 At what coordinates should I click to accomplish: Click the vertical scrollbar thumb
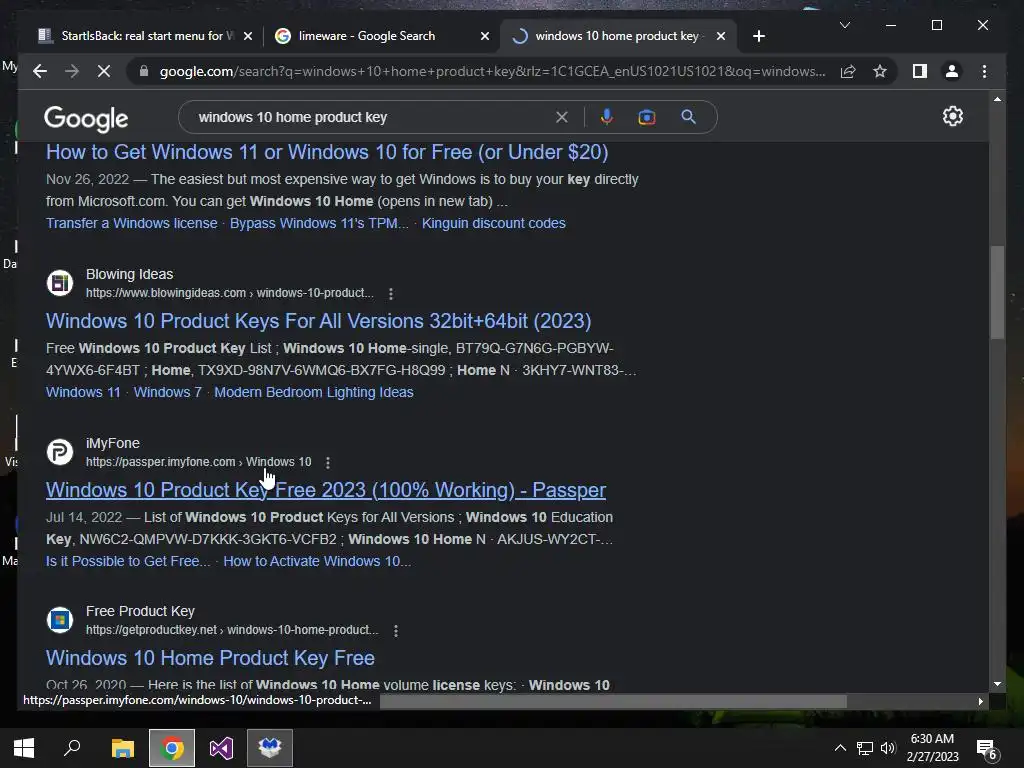997,293
